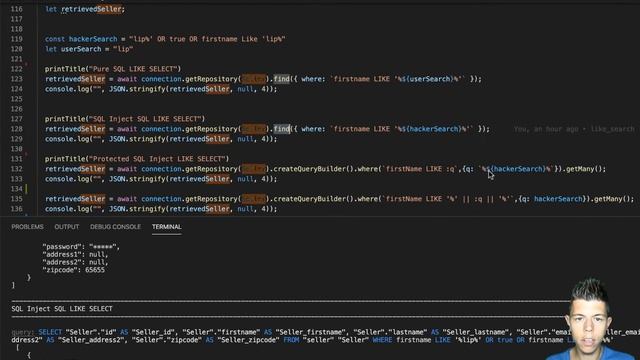Viewport: 640px width, 360px height.
Task: Place cursor on 'let retrievedSeller;' declaration on line 116
Action: coord(84,9)
